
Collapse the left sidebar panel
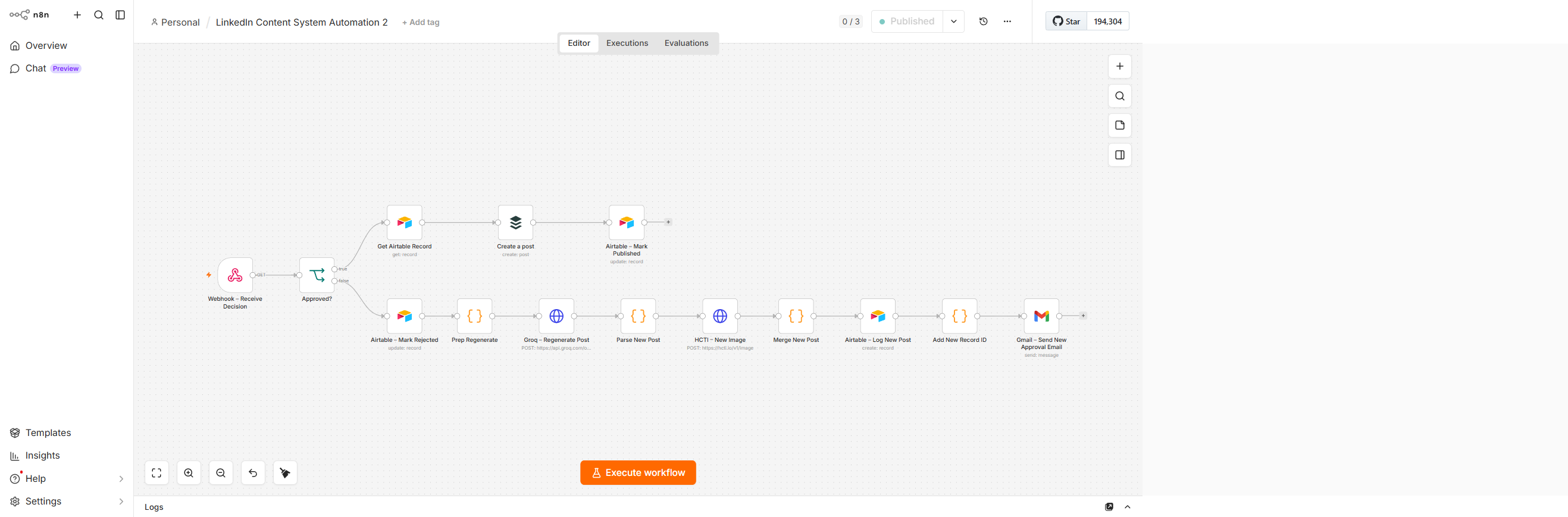click(x=120, y=15)
